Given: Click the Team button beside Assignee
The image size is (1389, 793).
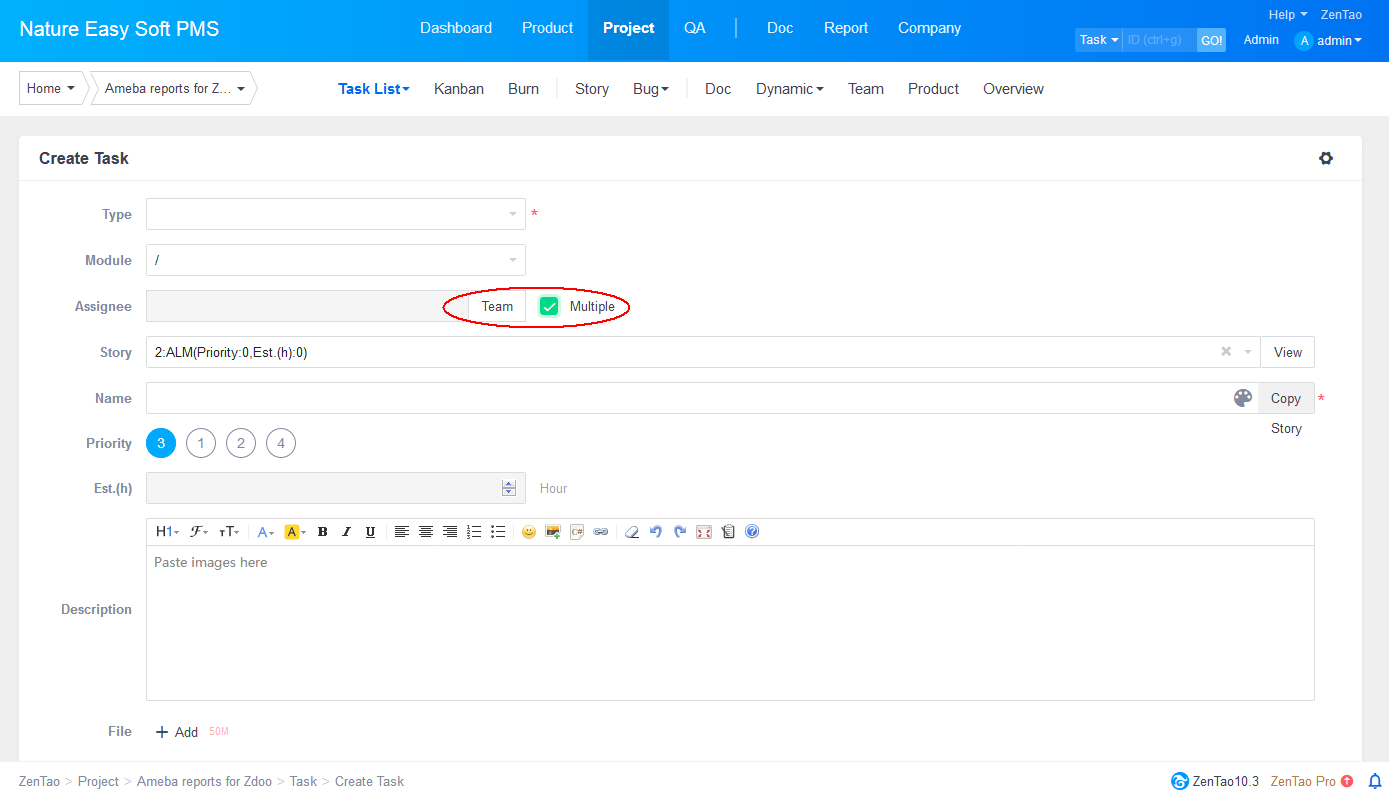Looking at the screenshot, I should [x=497, y=306].
